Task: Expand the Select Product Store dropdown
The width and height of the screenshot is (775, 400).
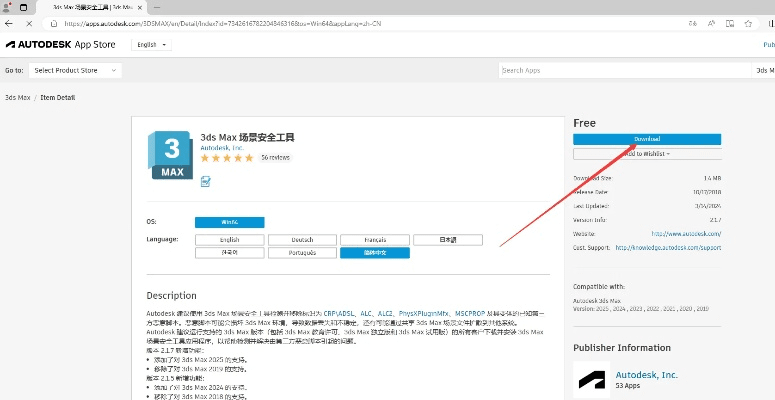Action: click(x=75, y=71)
